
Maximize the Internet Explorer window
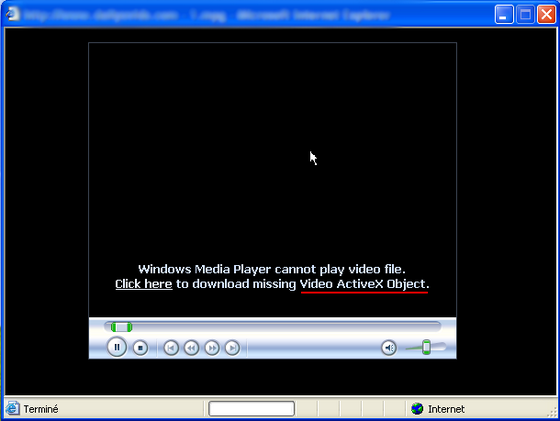[x=525, y=15]
